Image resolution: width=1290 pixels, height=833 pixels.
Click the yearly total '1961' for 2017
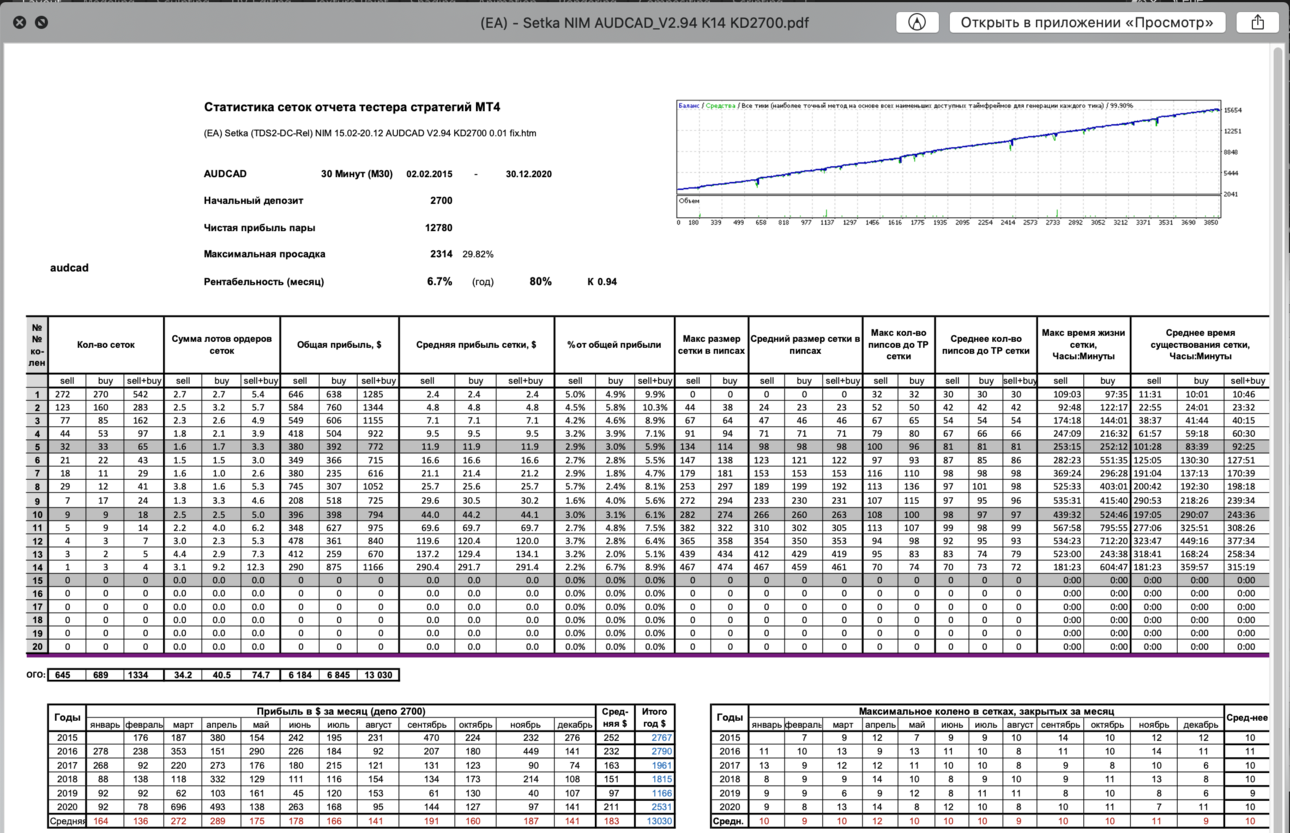coord(662,765)
